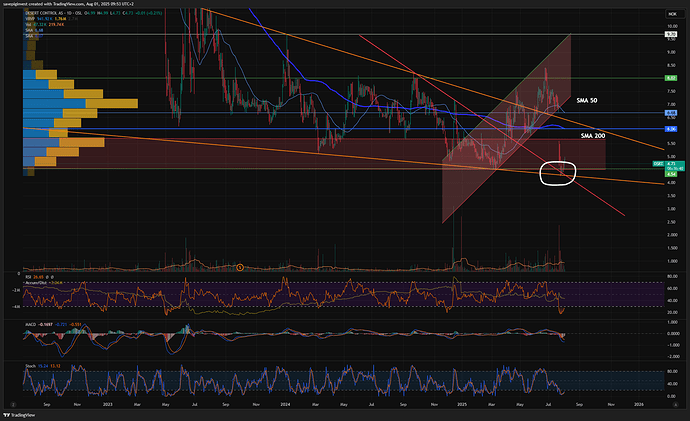Open the NOK currency selector
Screen dimensions: 690x421
click(672, 14)
